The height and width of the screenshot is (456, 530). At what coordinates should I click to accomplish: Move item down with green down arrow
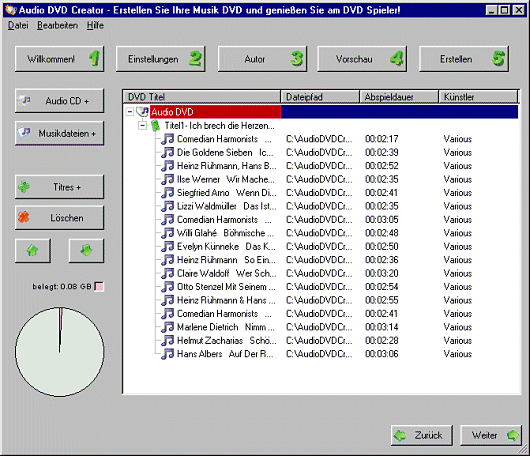[86, 251]
